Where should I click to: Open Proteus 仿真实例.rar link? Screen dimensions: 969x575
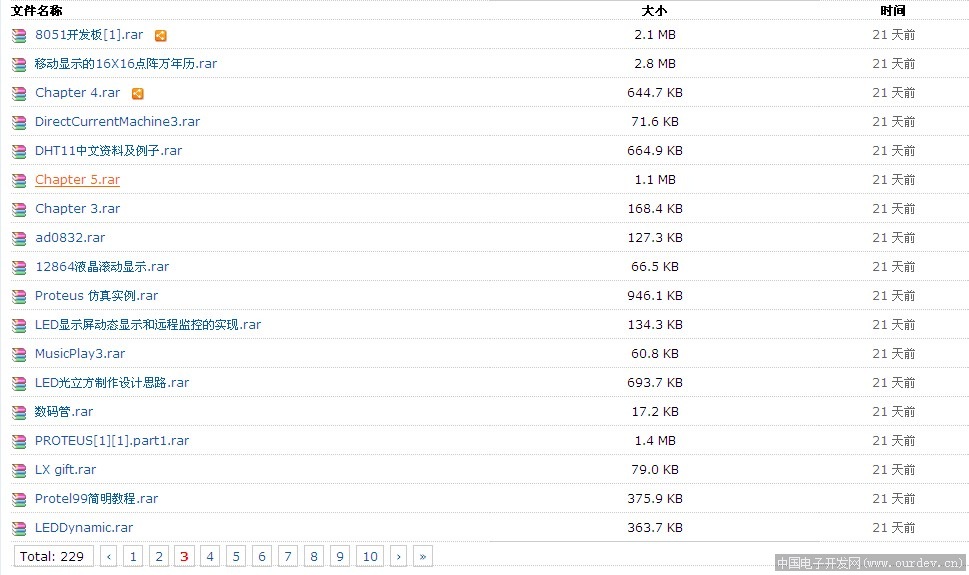coord(96,296)
